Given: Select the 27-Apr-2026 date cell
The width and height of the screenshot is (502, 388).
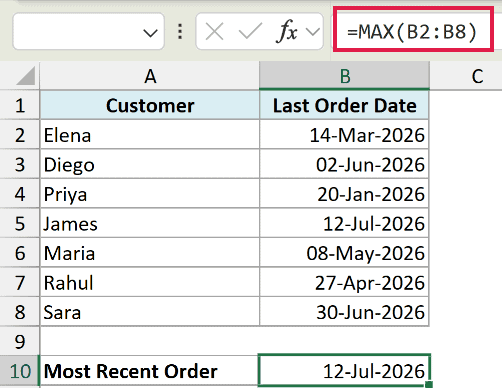Looking at the screenshot, I should tap(344, 283).
